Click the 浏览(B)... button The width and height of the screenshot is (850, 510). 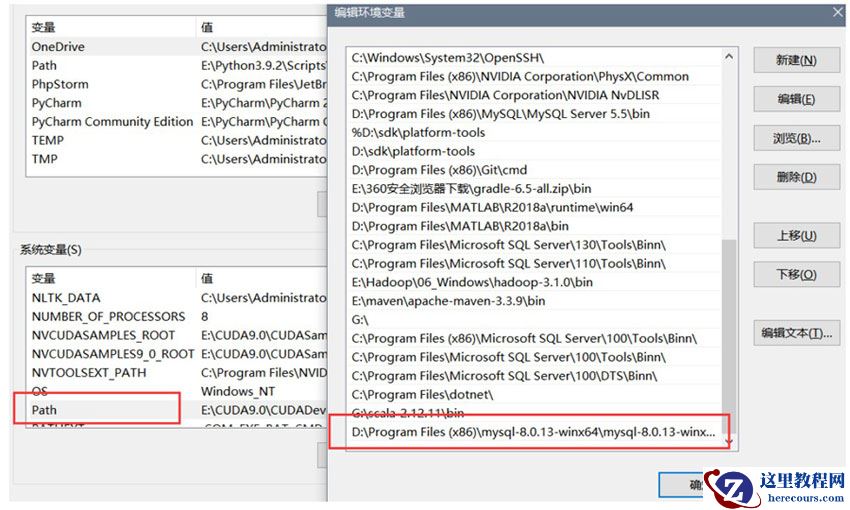(796, 138)
